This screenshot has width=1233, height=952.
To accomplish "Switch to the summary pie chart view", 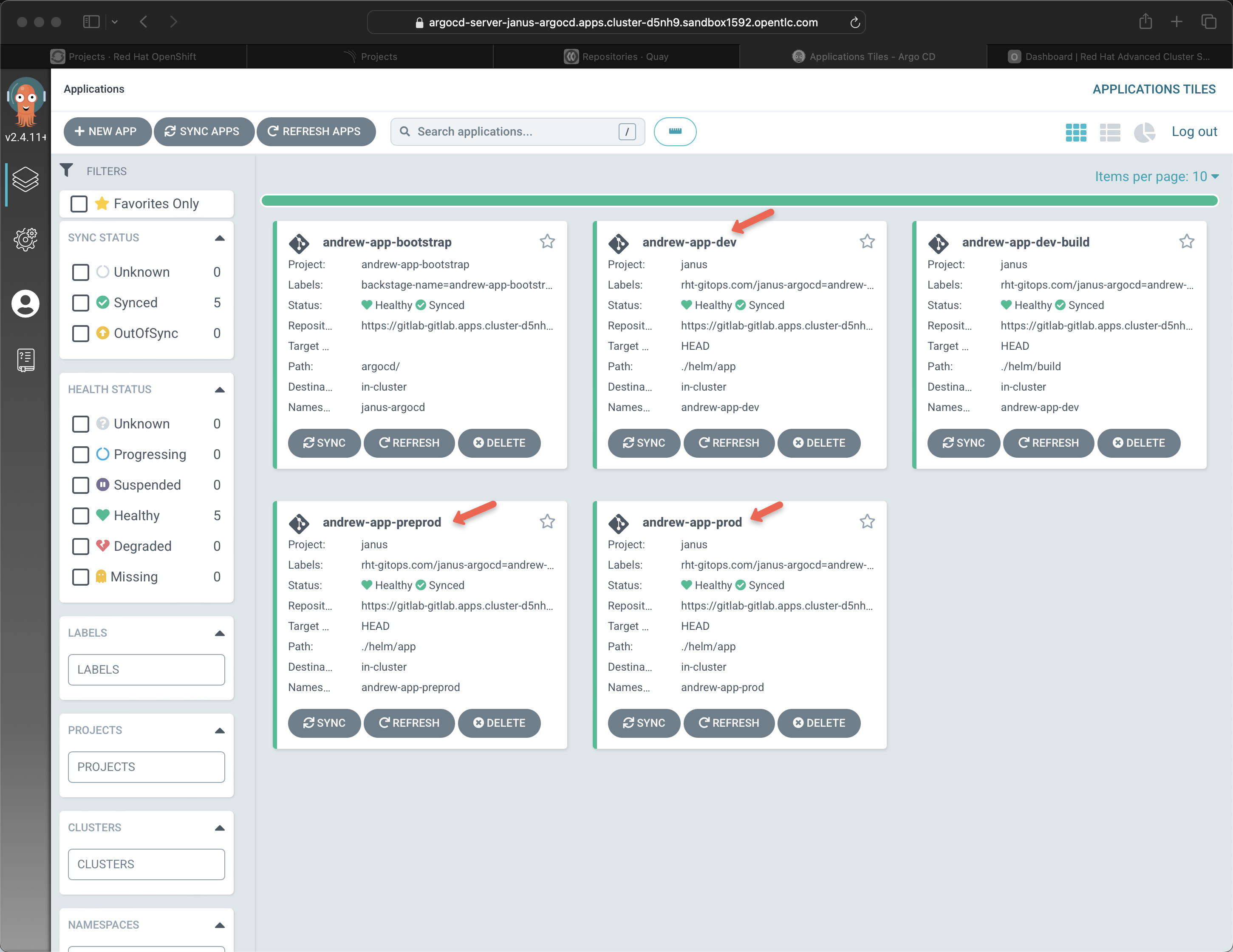I will coord(1144,132).
